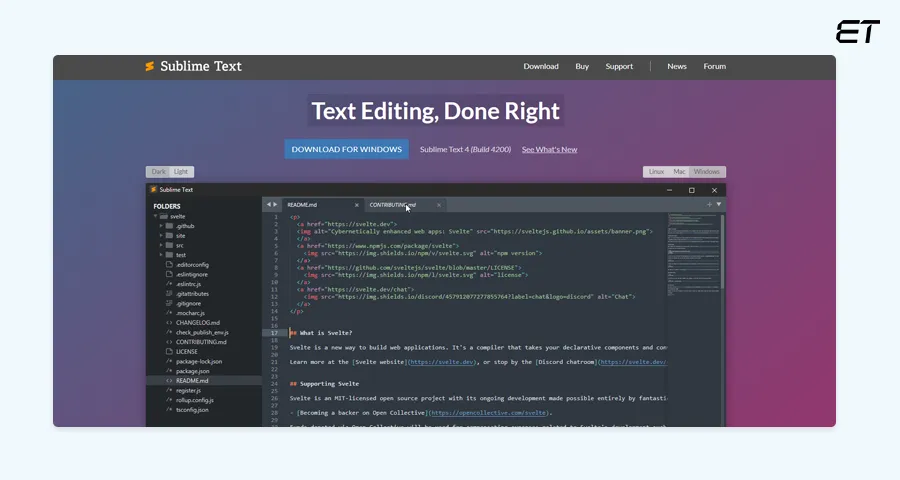
Task: Expand the .github folder arrow
Action: [161, 226]
